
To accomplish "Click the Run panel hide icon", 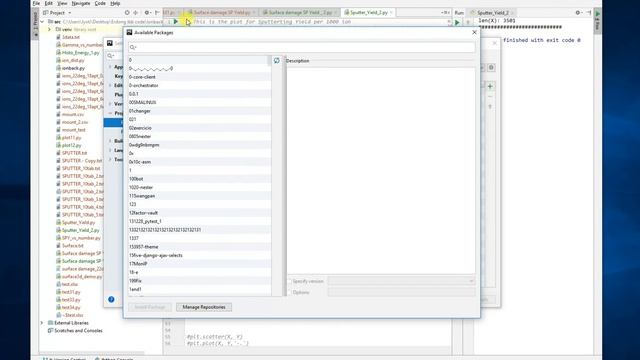I will [589, 13].
